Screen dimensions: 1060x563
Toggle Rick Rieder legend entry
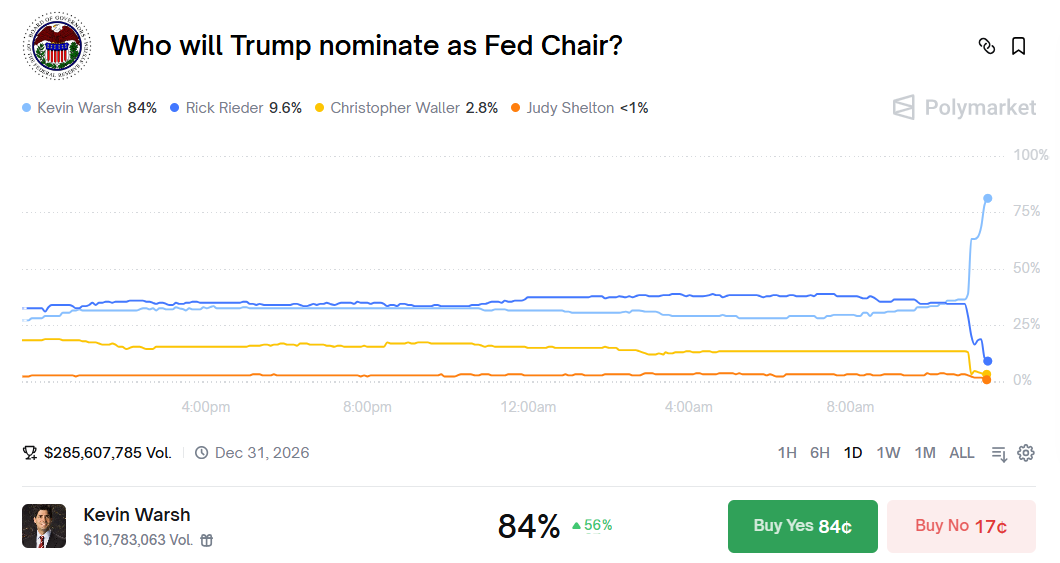point(236,108)
